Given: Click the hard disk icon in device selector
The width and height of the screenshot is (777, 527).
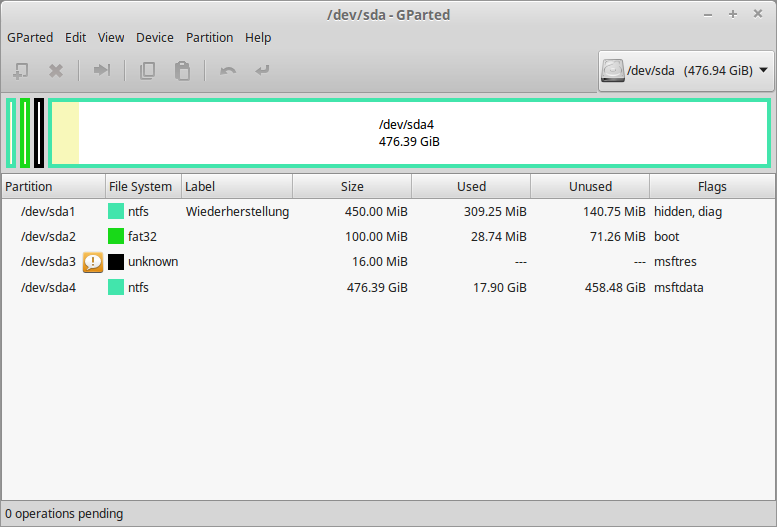Looking at the screenshot, I should (612, 71).
